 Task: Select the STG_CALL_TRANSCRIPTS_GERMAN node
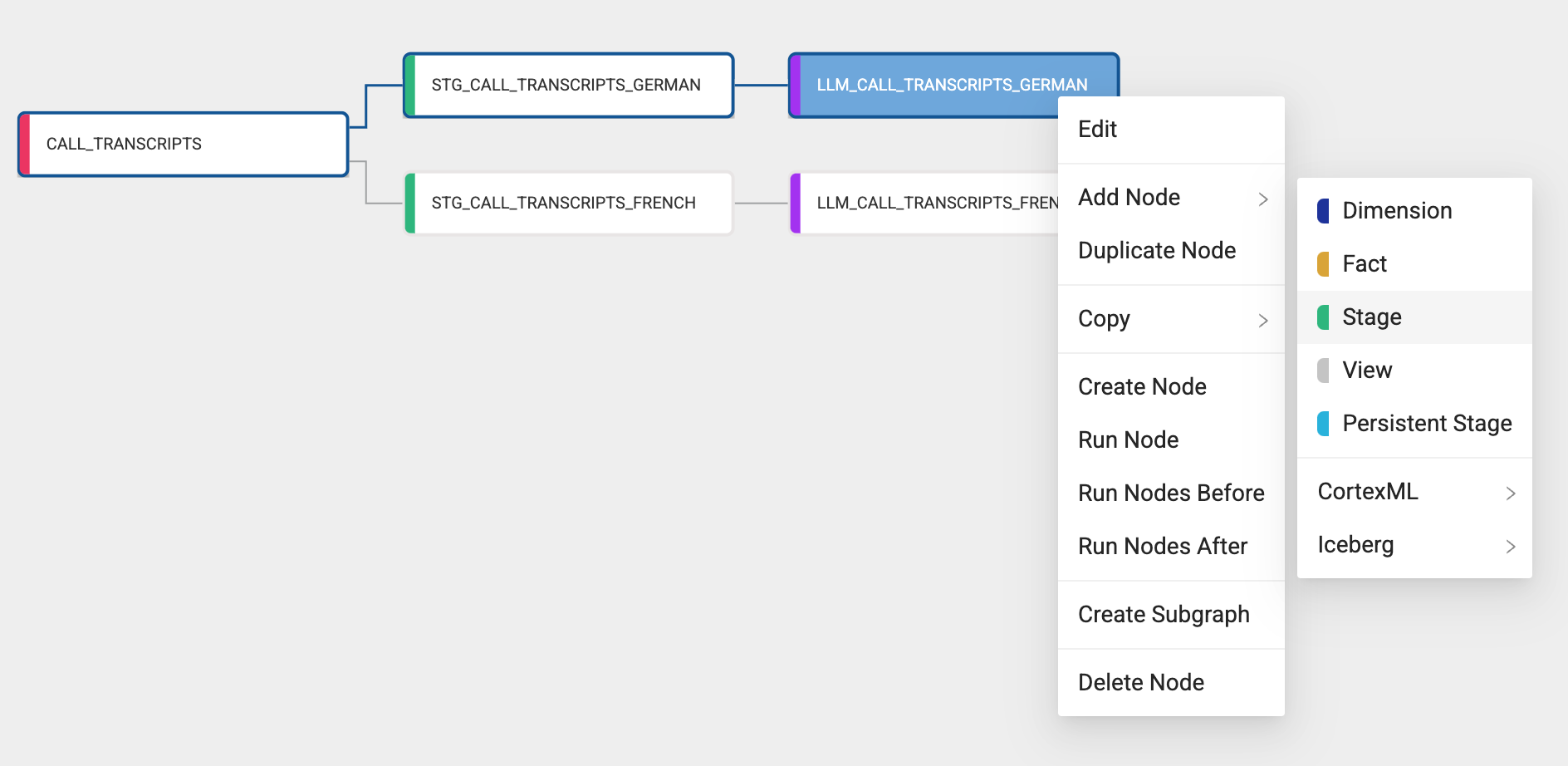568,86
